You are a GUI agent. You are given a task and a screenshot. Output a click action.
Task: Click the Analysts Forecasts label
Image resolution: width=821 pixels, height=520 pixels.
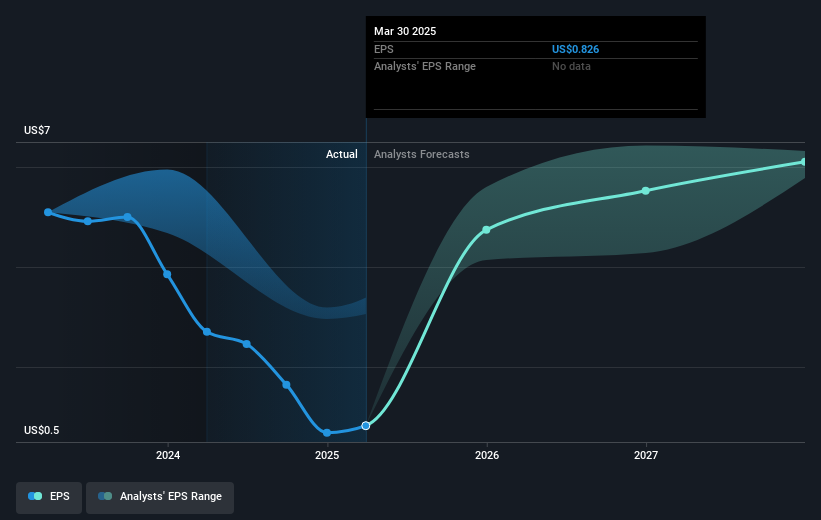pyautogui.click(x=421, y=154)
